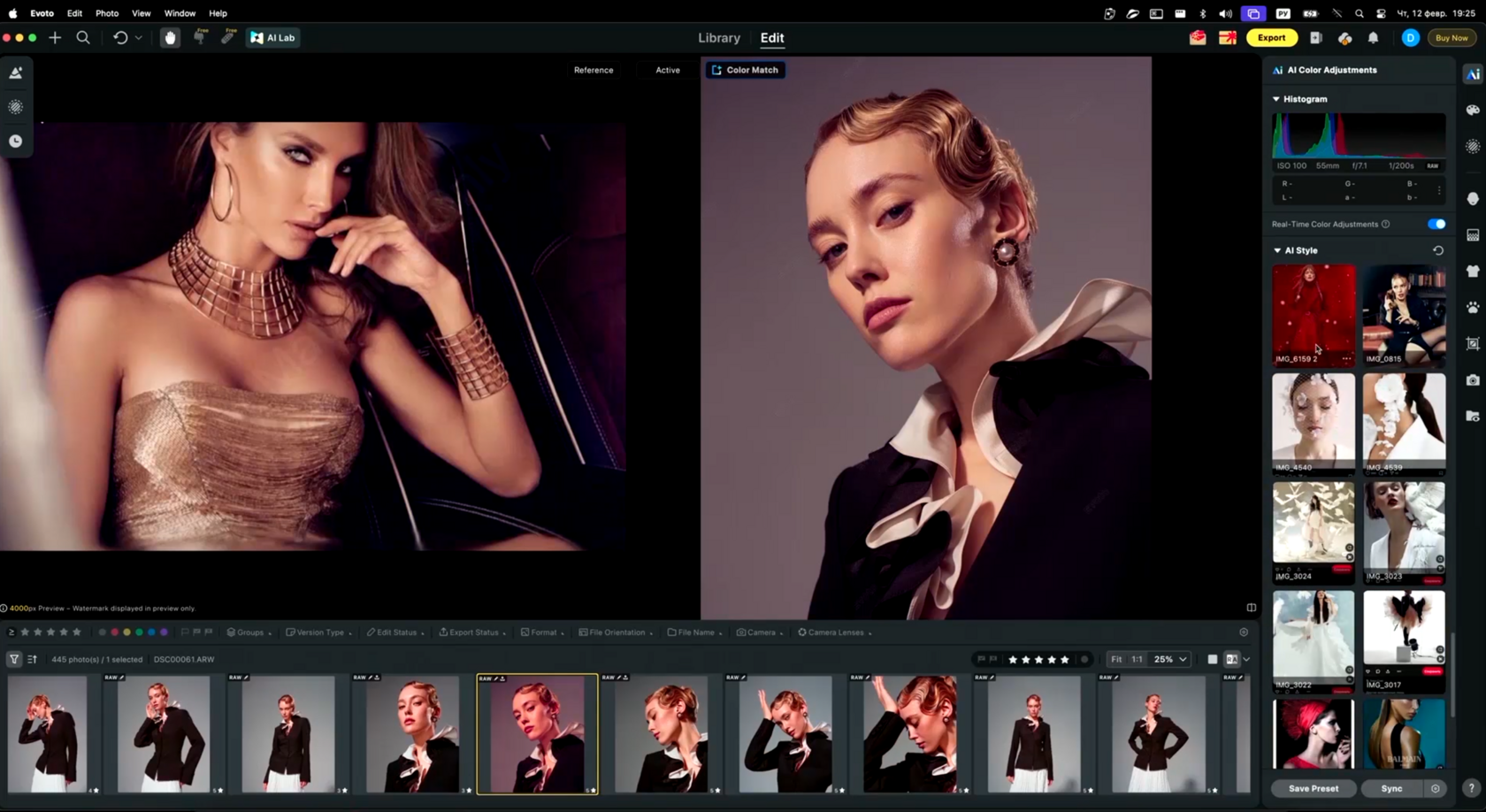Open the portrait face retouch panel icon
This screenshot has height=812, width=1486.
1473,199
